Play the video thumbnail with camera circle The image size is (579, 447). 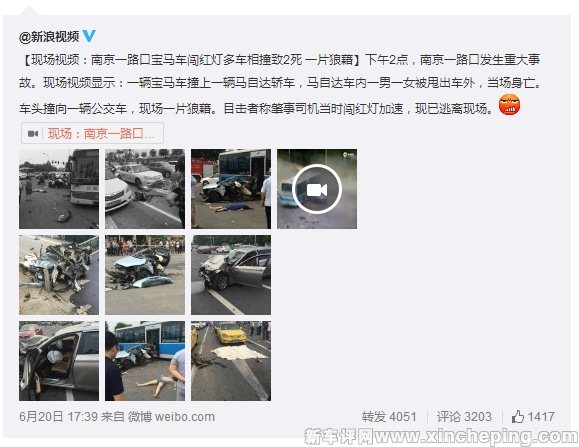317,189
